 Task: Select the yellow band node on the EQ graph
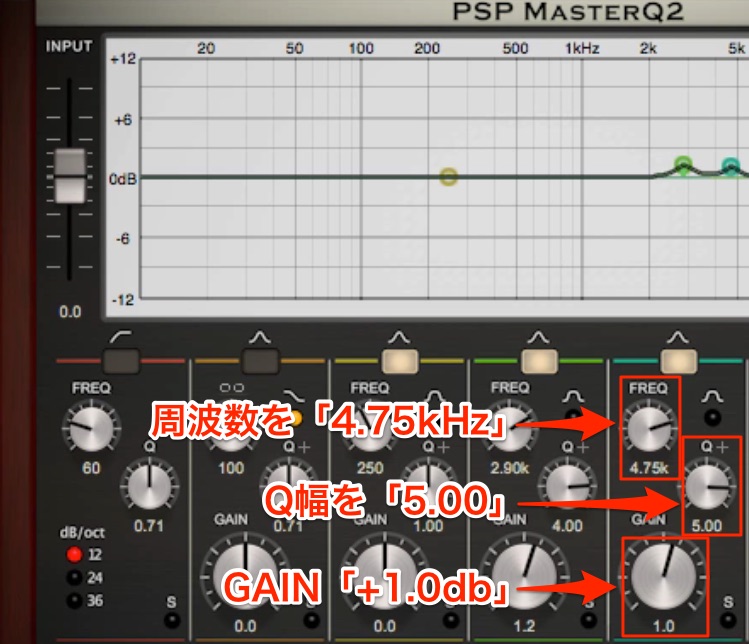pos(449,176)
